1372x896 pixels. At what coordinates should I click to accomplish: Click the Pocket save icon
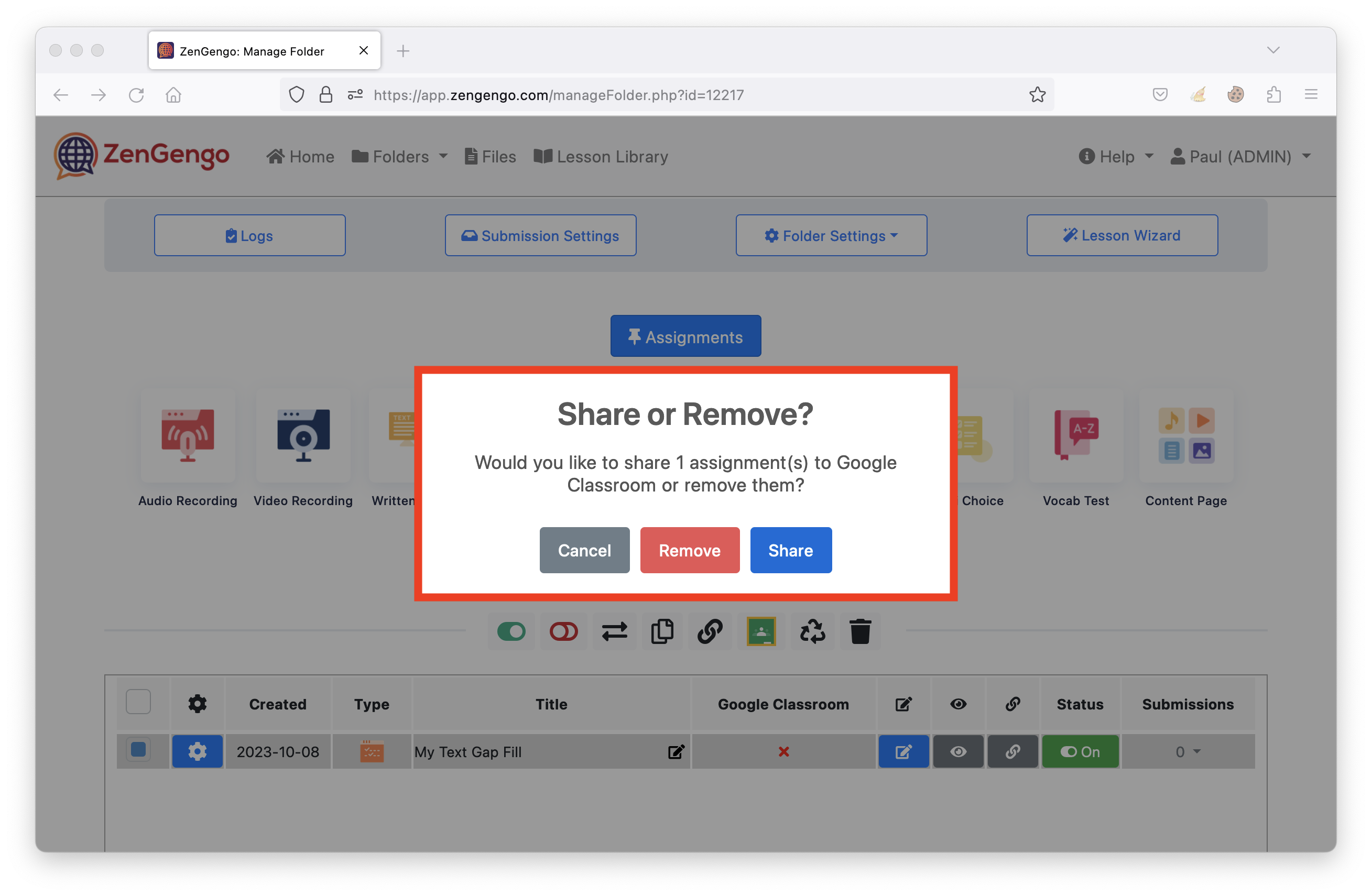[1160, 94]
